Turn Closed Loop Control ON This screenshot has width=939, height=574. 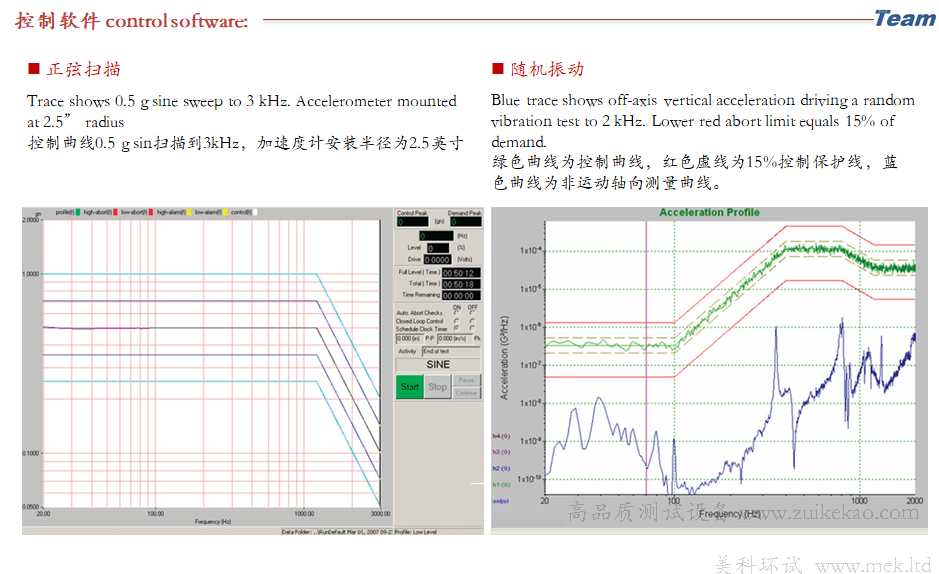pos(457,320)
